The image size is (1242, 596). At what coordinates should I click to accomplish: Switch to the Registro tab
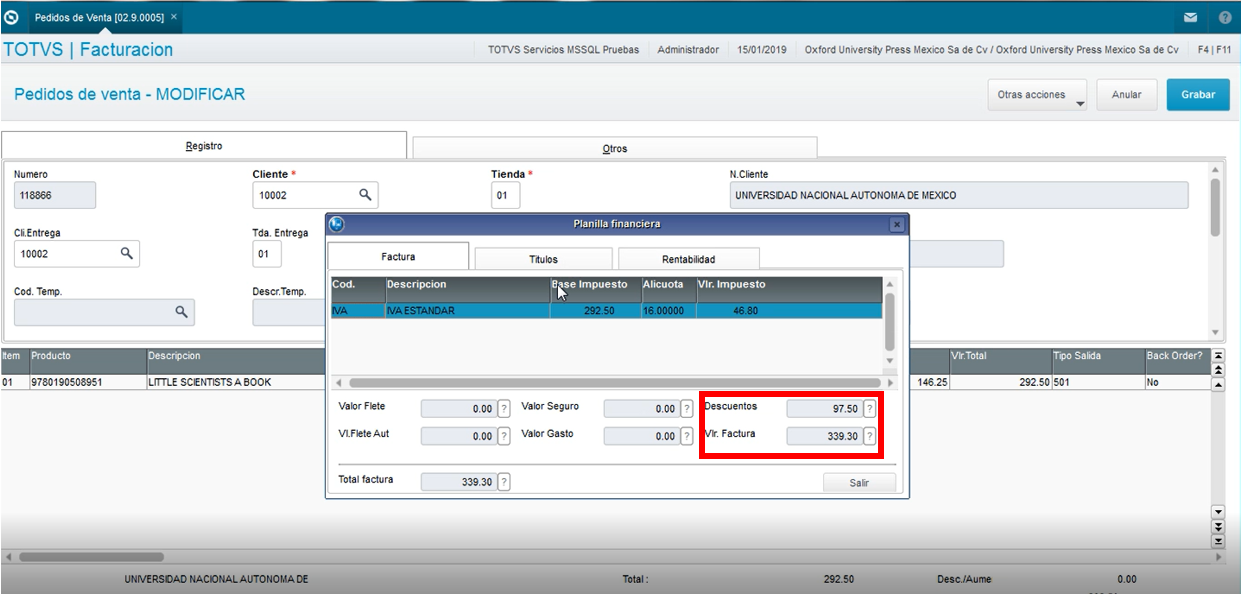[204, 146]
